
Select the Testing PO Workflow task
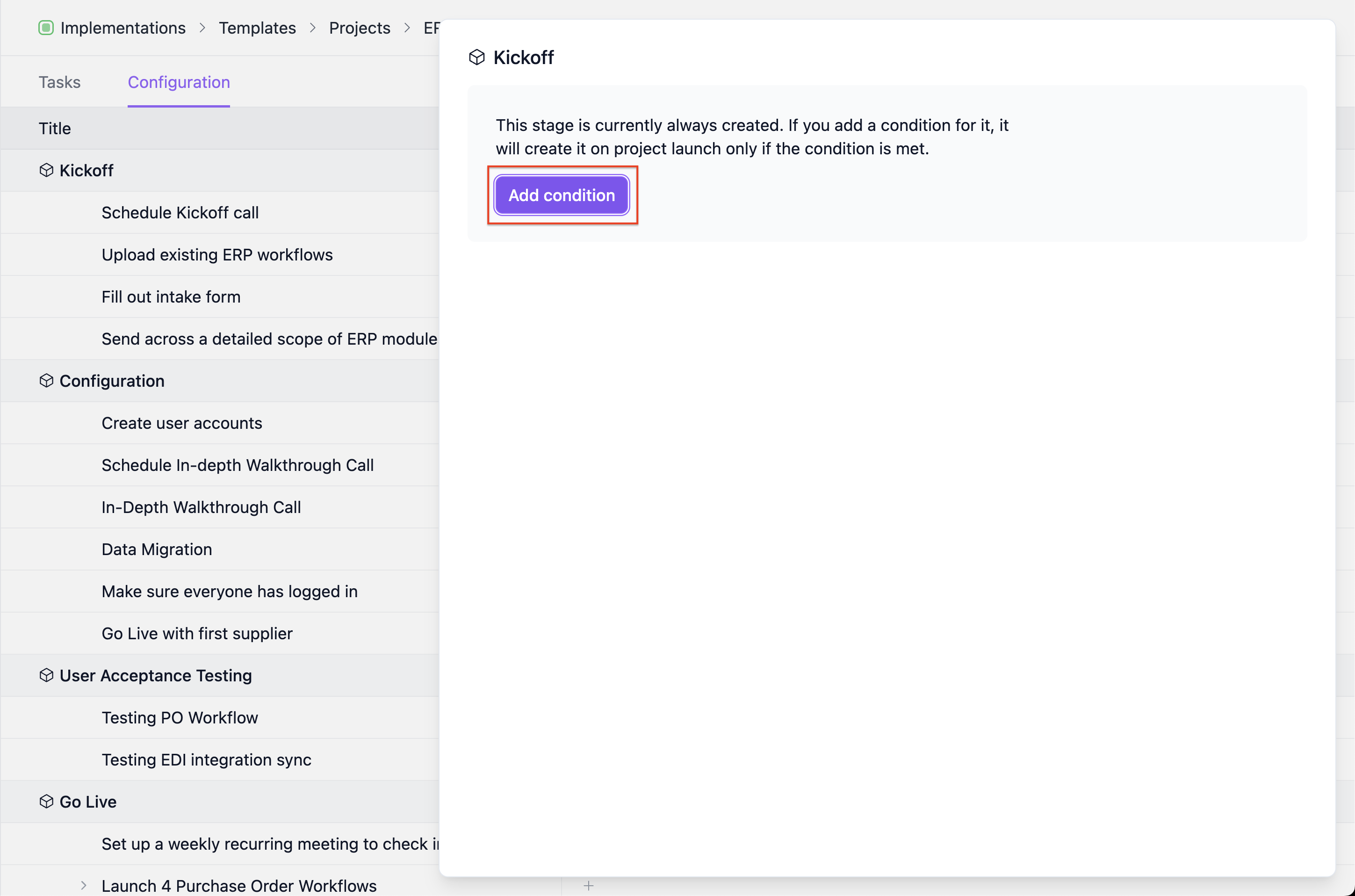[x=180, y=718]
